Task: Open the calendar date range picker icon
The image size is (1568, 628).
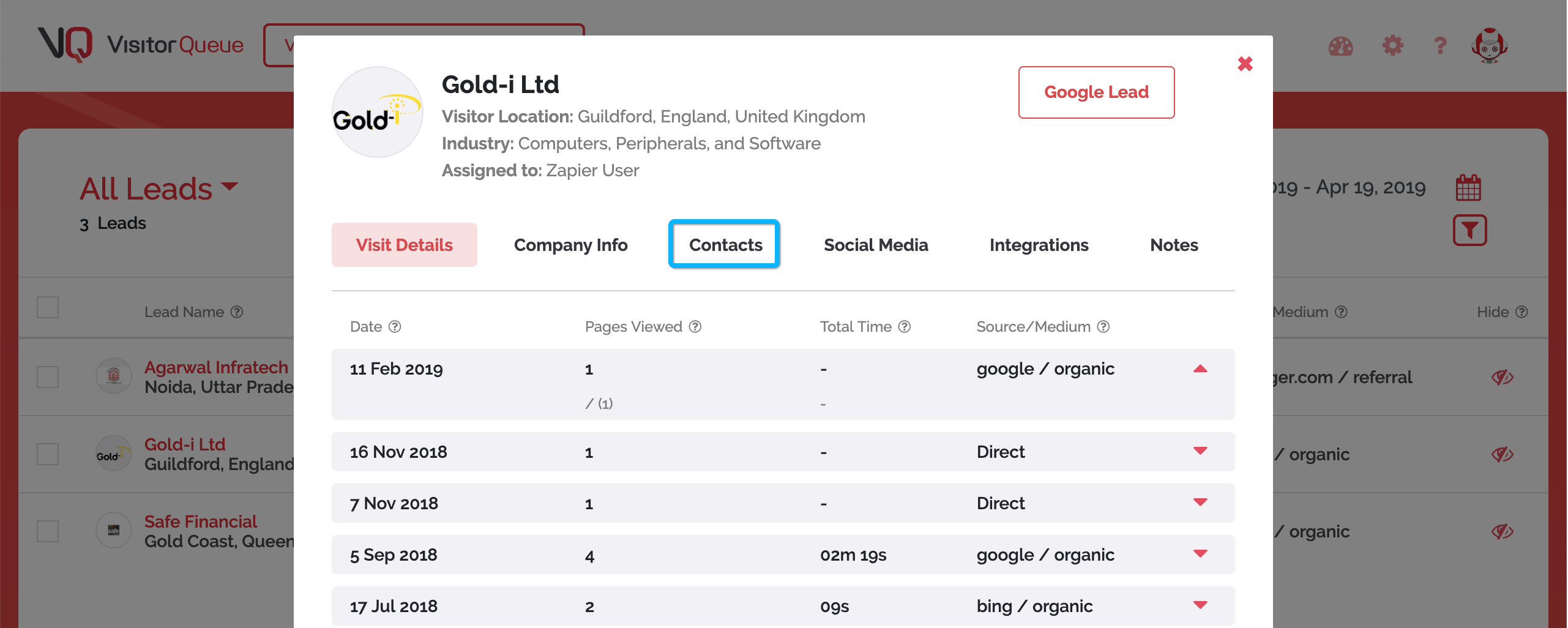Action: point(1469,187)
